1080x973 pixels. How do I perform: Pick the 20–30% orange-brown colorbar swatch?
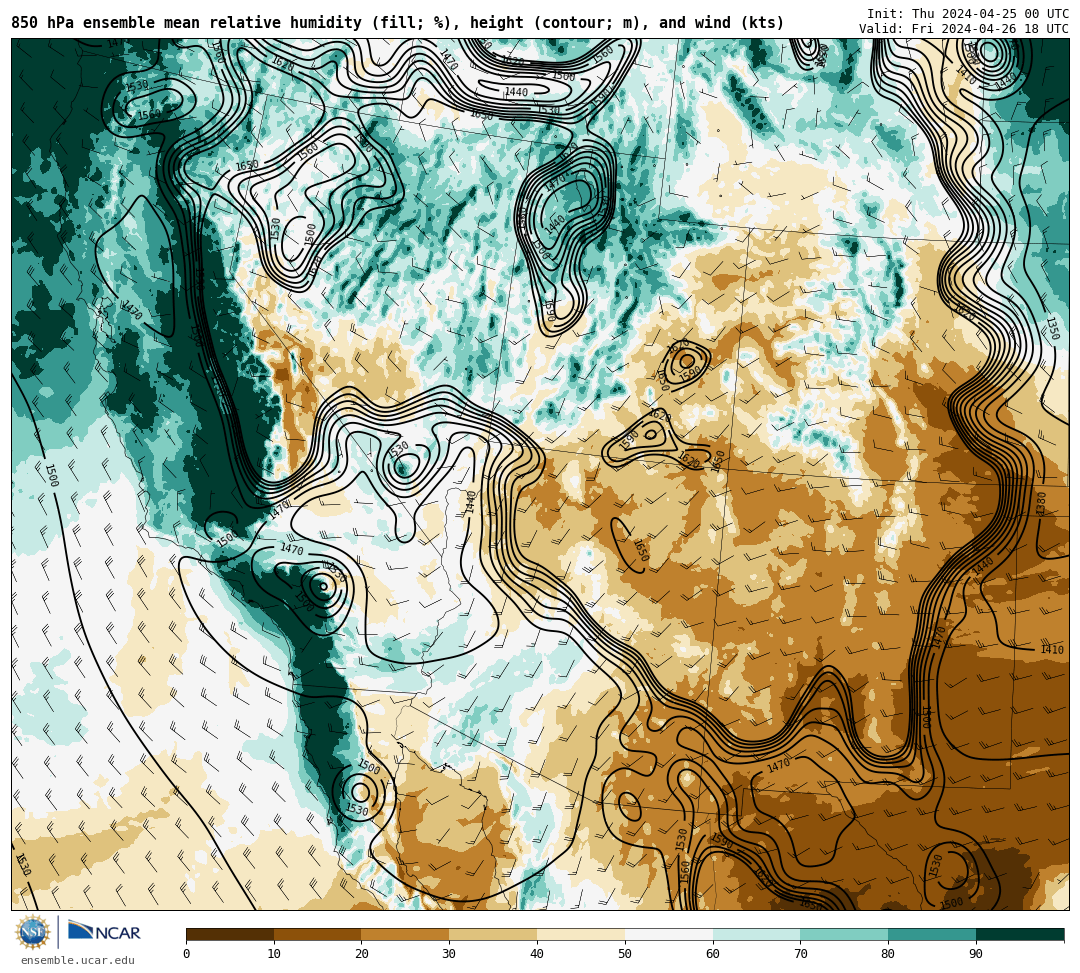(x=406, y=934)
